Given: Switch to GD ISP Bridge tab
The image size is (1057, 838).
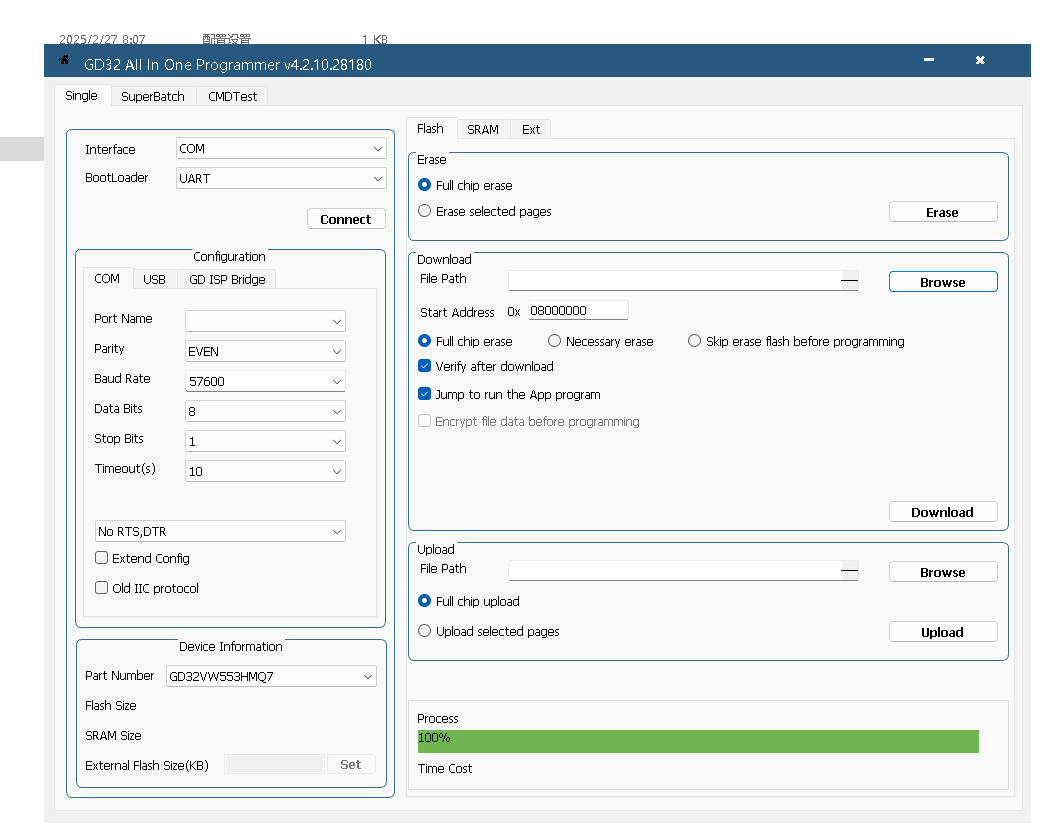Looking at the screenshot, I should coord(227,280).
